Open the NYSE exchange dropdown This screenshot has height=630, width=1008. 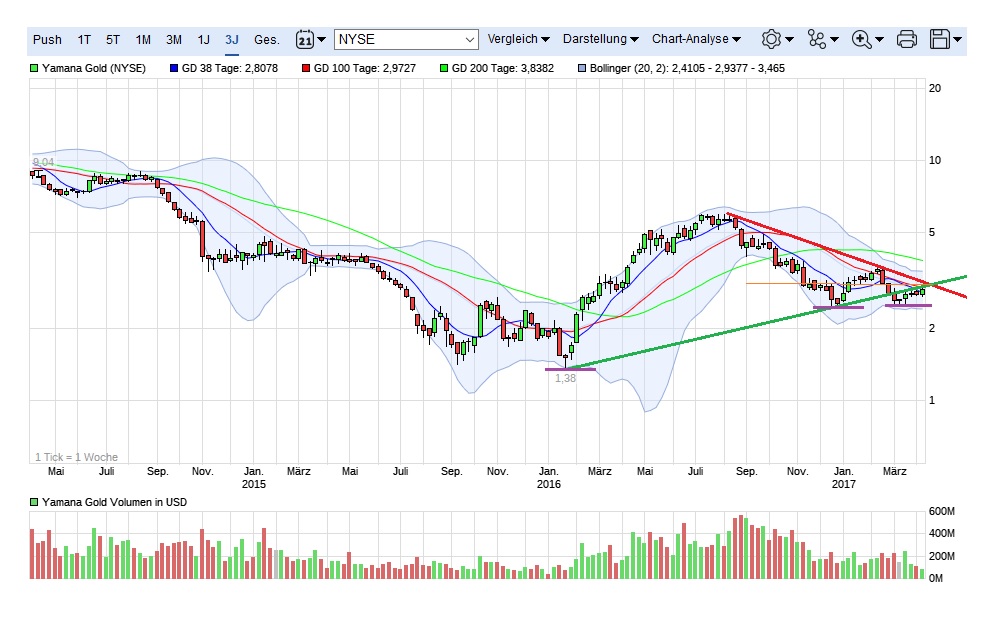tap(406, 40)
